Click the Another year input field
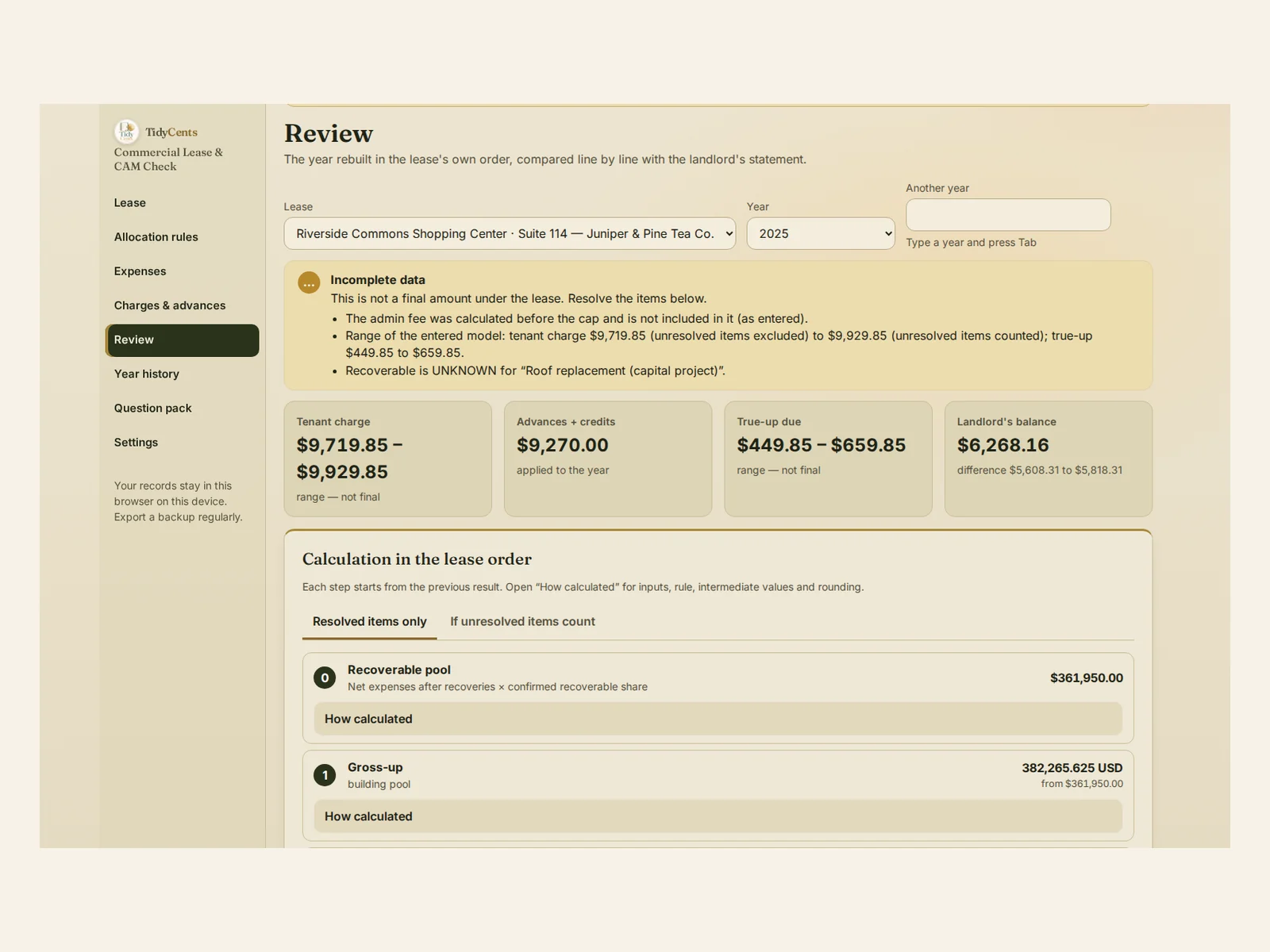This screenshot has height=952, width=1270. click(x=1008, y=215)
